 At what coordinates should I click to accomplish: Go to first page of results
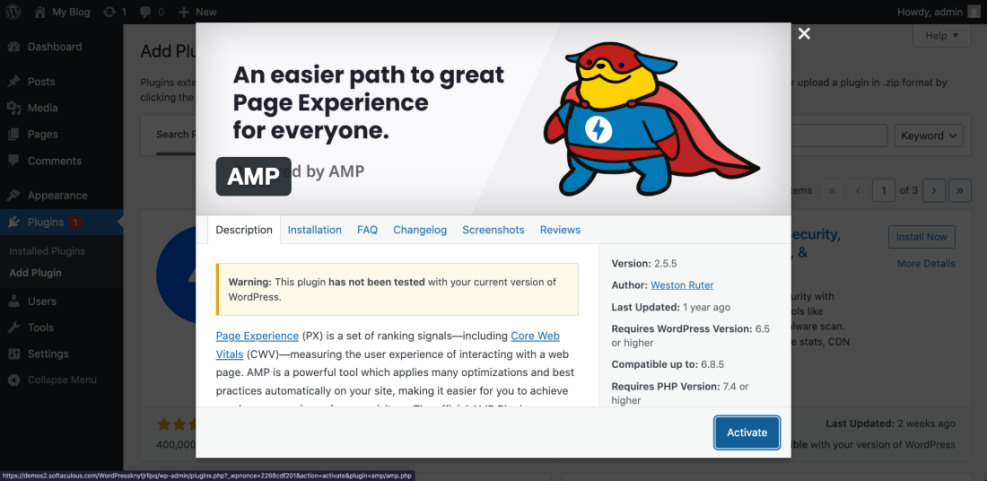click(832, 190)
